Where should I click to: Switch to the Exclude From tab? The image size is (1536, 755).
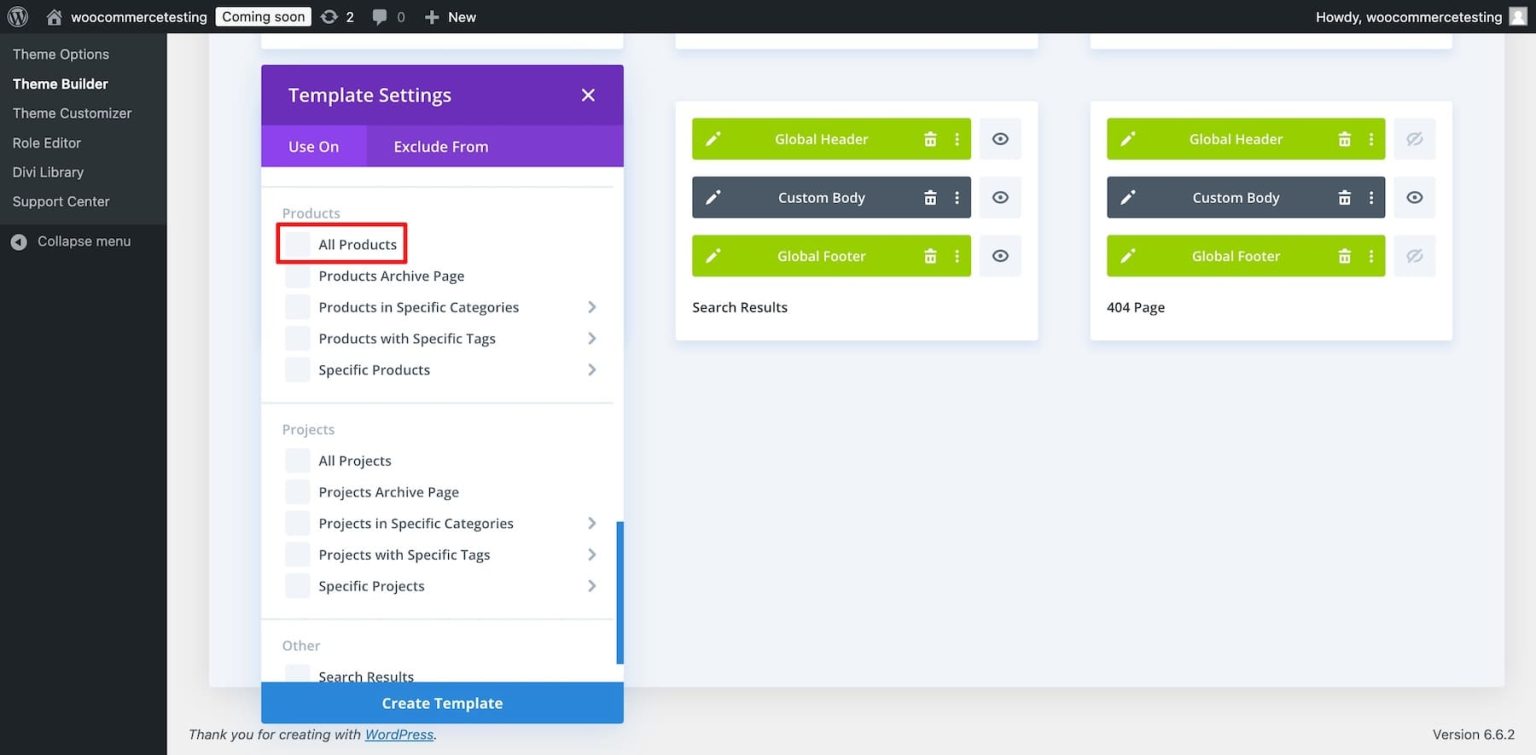pos(440,146)
